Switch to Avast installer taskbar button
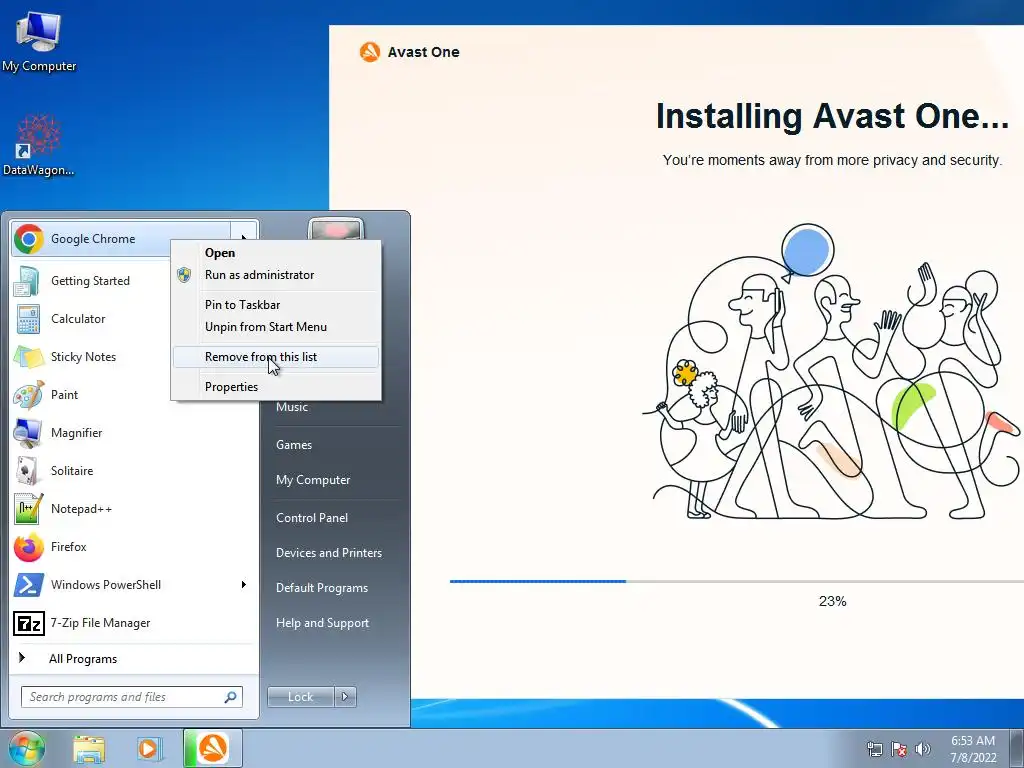Screen dimensions: 1024x768 [213, 748]
